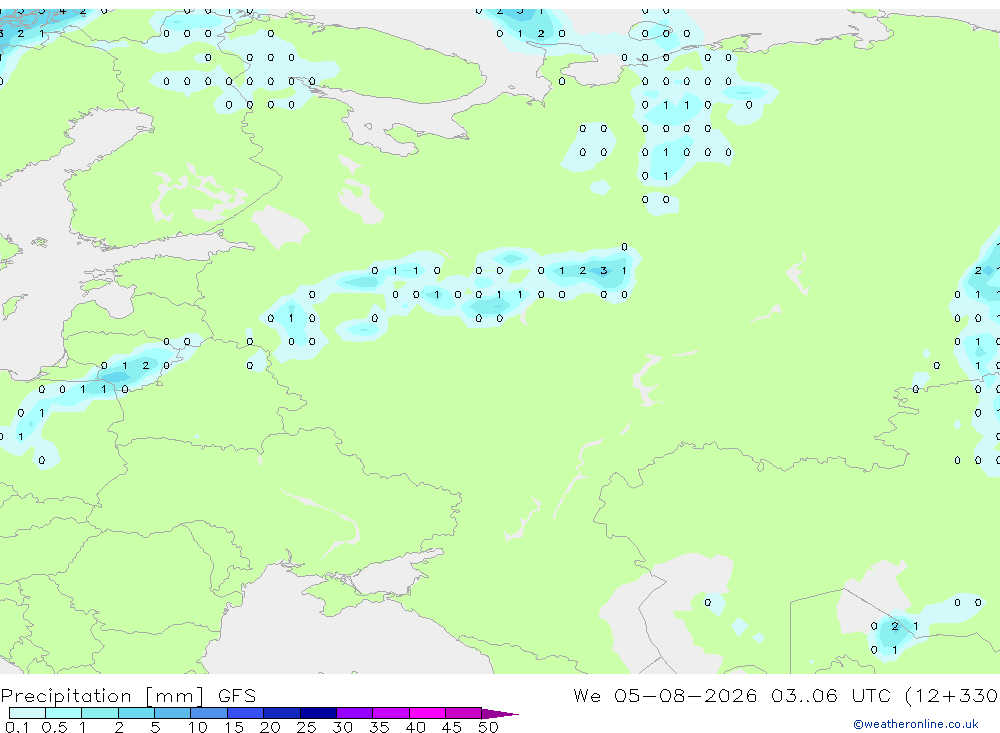The image size is (1000, 733).
Task: Click the '0.1' legend scale label
Action: pos(17,727)
